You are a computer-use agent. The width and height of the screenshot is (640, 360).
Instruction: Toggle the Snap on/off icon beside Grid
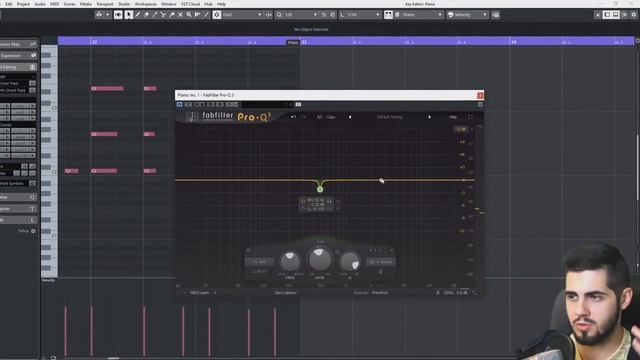click(217, 15)
